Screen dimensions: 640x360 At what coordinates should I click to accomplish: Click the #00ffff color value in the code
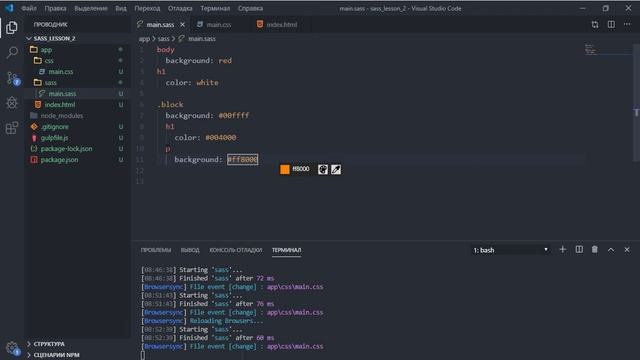tap(234, 116)
